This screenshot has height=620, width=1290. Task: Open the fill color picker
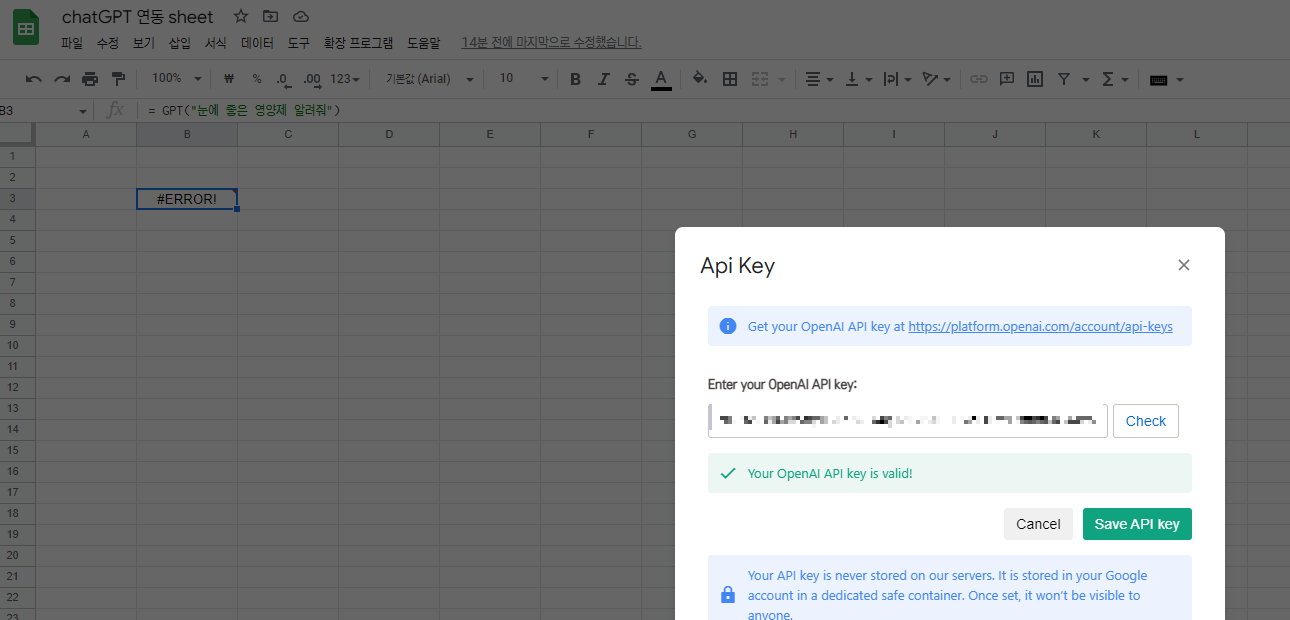point(700,79)
